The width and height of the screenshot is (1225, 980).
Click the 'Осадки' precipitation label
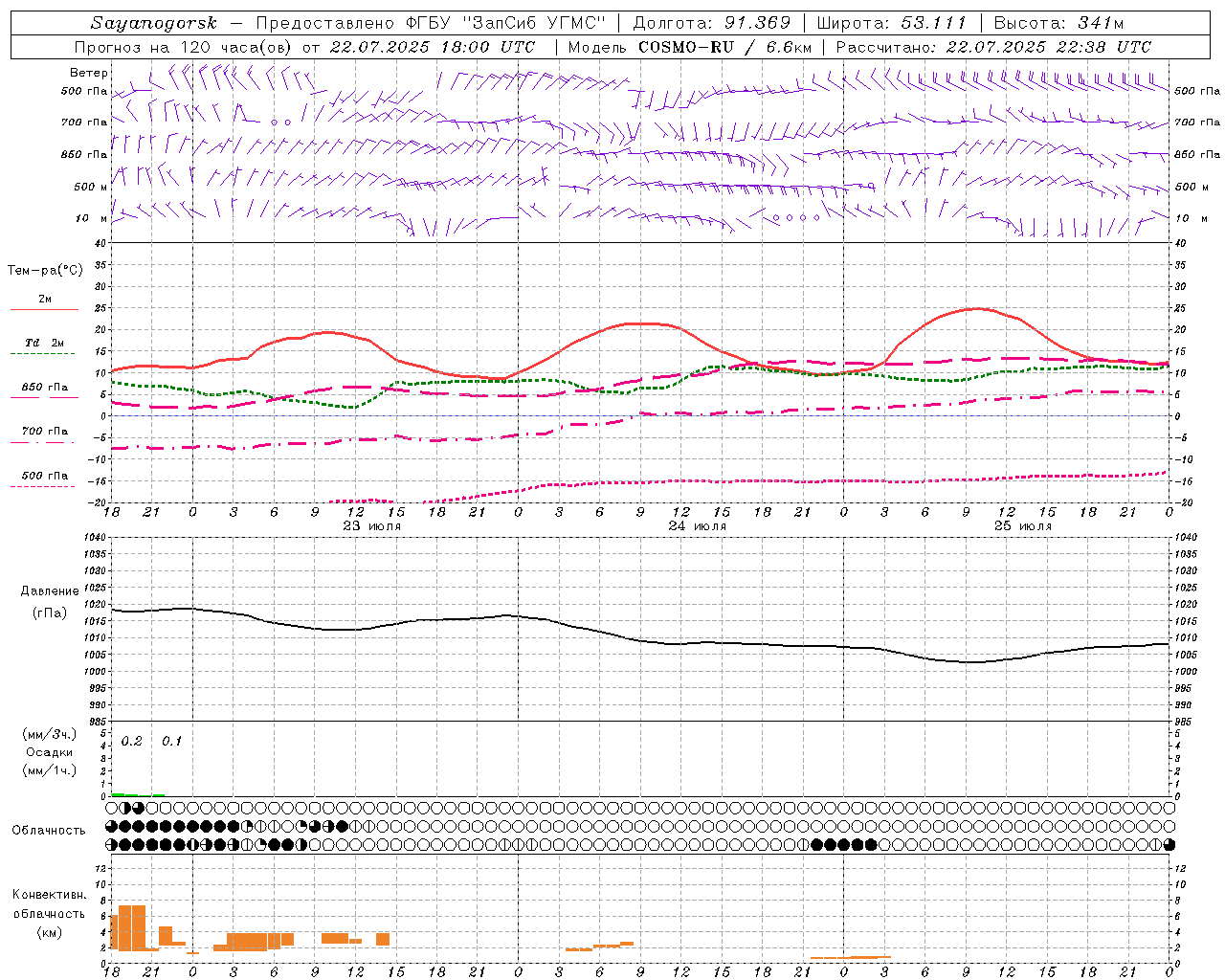point(50,753)
